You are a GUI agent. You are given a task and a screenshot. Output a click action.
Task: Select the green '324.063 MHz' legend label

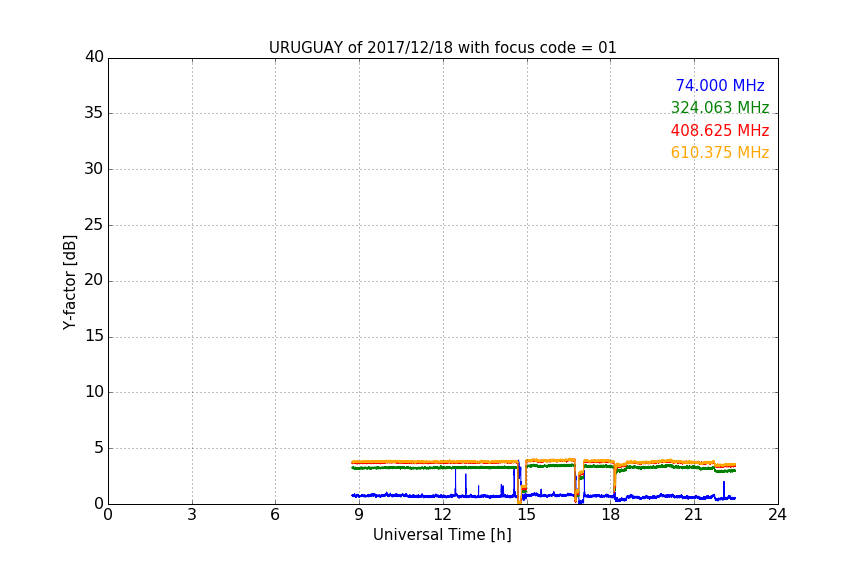pyautogui.click(x=720, y=107)
